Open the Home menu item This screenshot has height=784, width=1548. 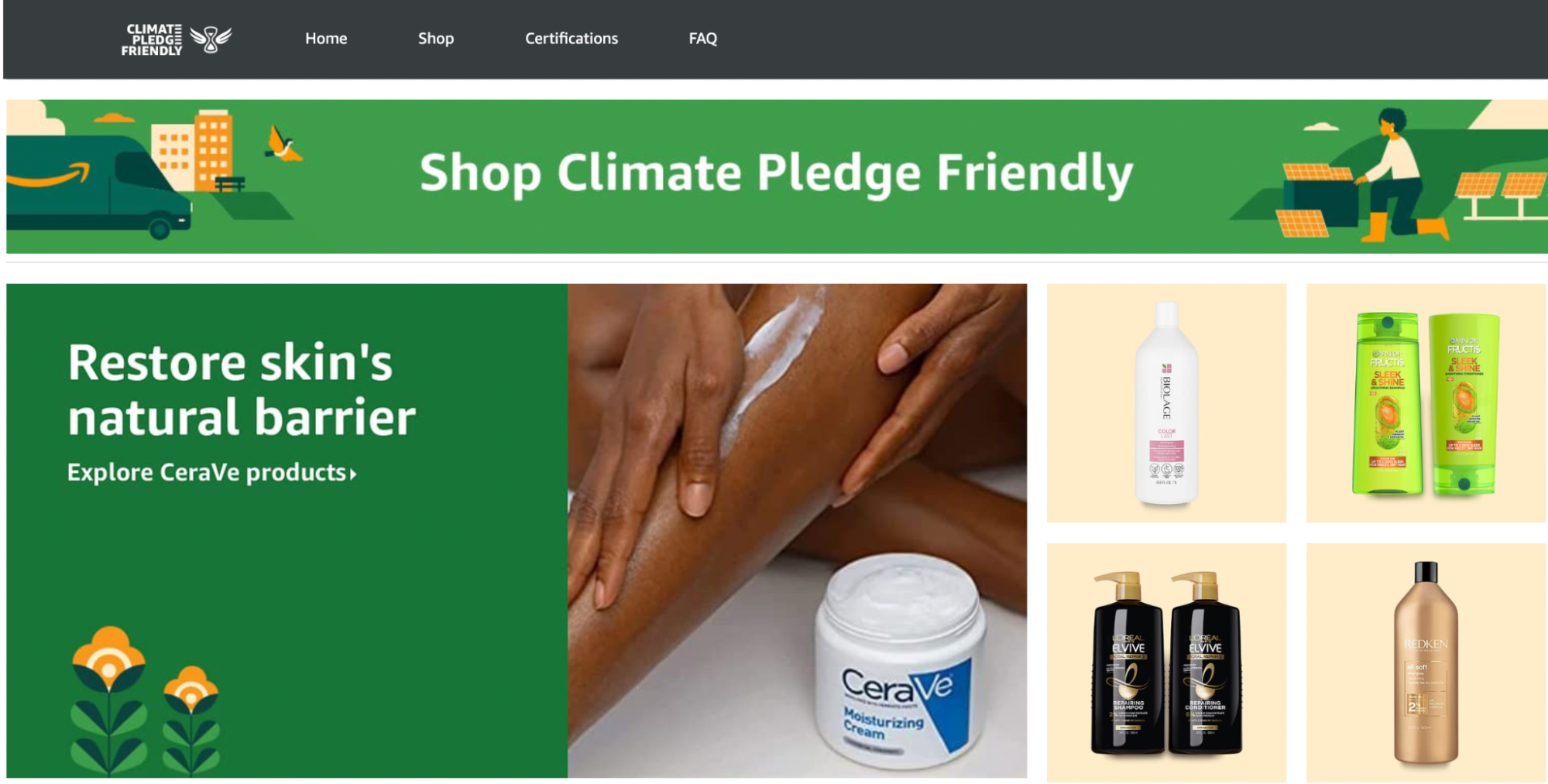[326, 39]
